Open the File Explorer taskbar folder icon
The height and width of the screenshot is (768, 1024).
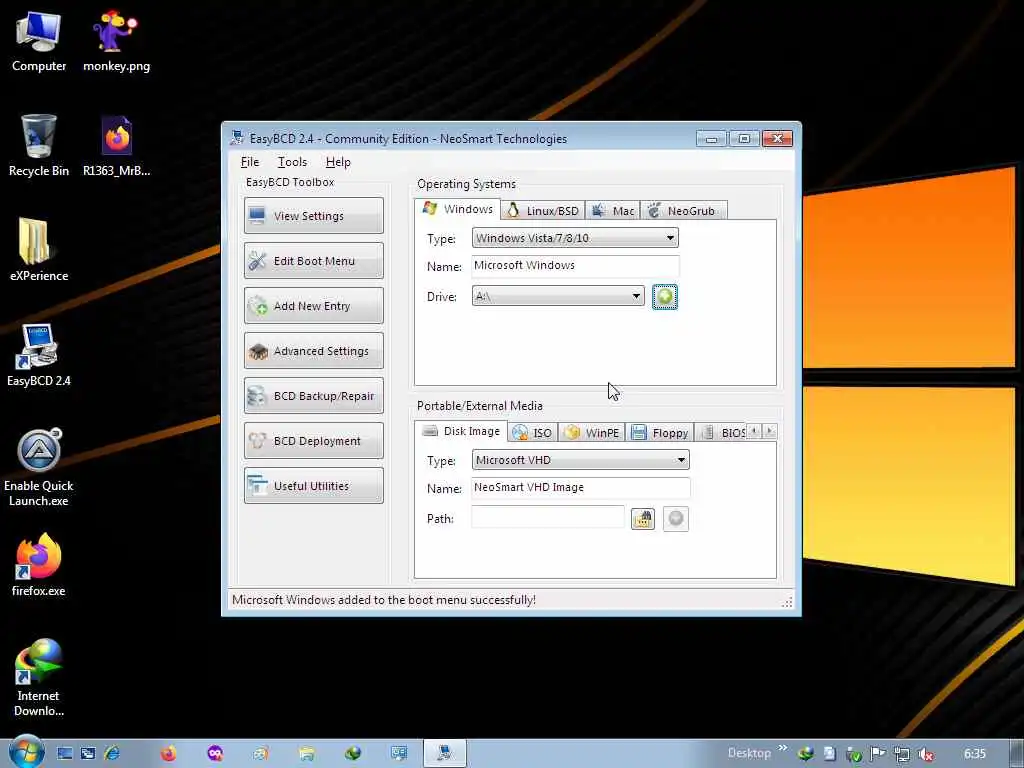tap(306, 754)
